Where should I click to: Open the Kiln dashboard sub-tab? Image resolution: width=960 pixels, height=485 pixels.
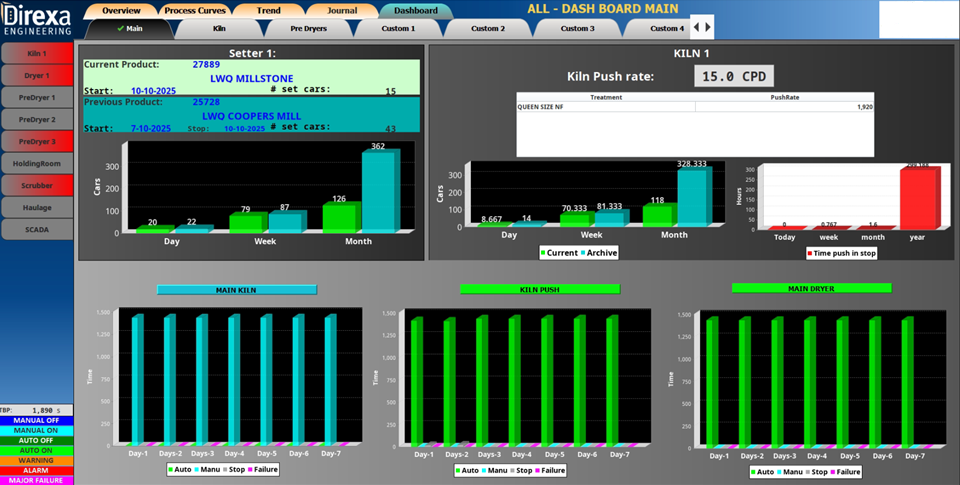point(219,28)
